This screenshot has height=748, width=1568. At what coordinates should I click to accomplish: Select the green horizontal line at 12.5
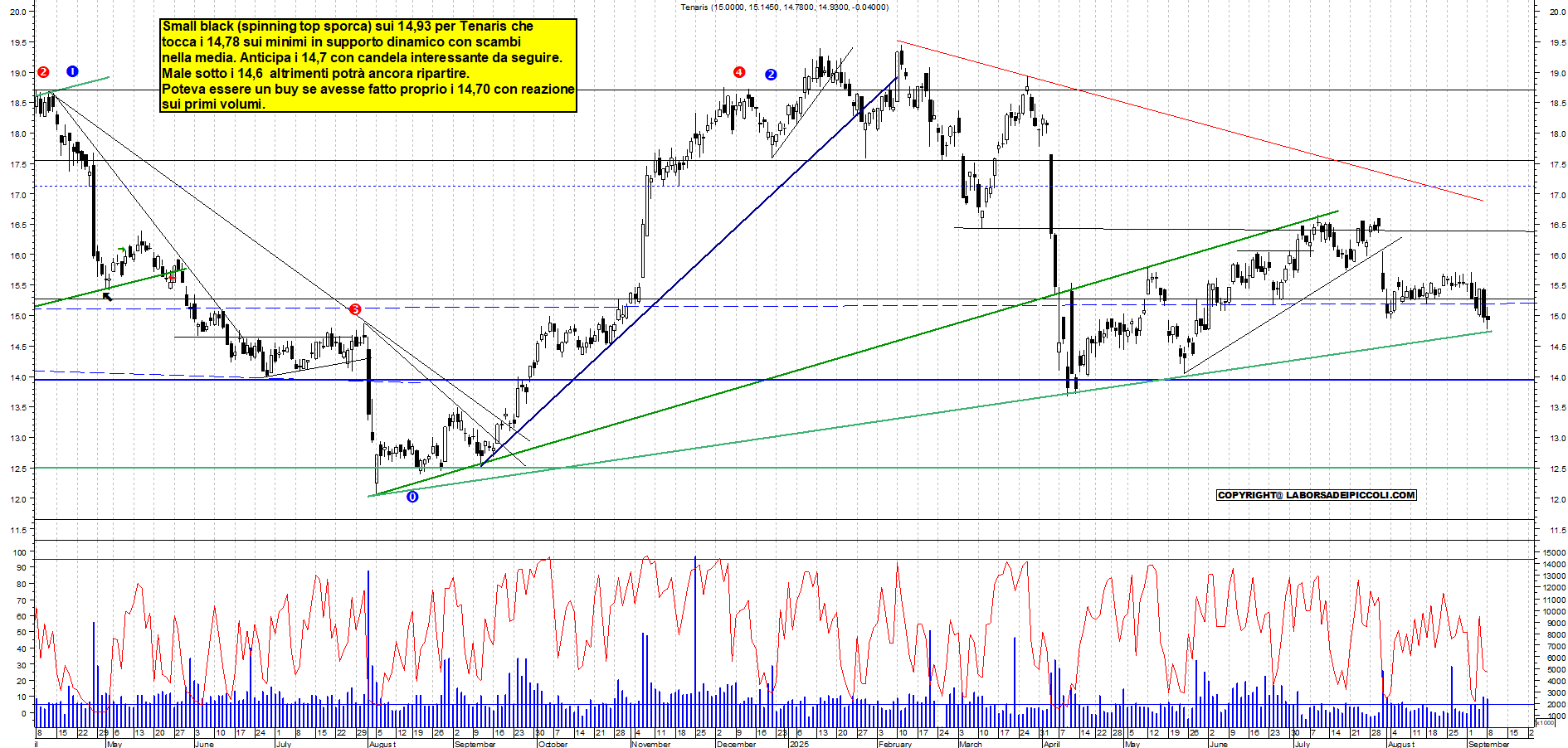point(784,468)
